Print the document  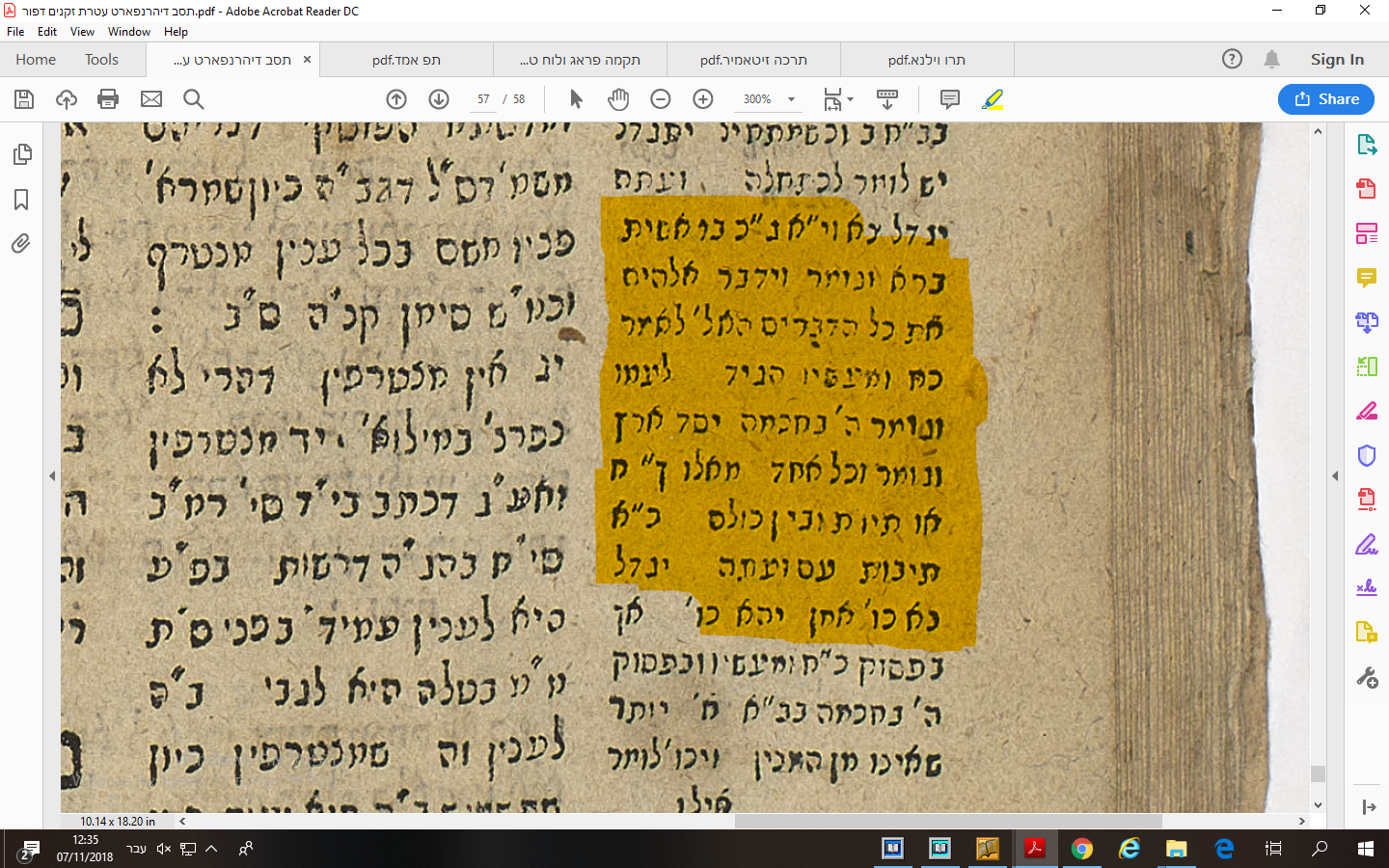tap(108, 99)
